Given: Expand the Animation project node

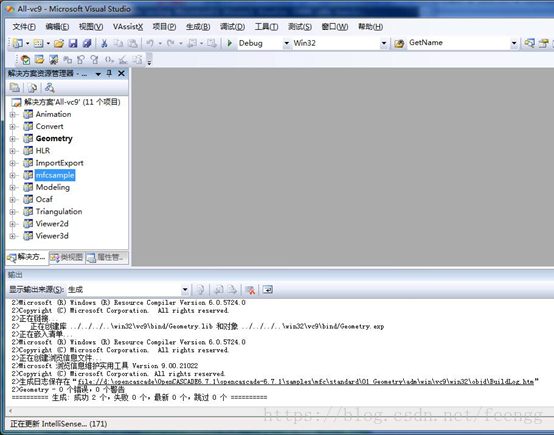Looking at the screenshot, I should [x=13, y=114].
